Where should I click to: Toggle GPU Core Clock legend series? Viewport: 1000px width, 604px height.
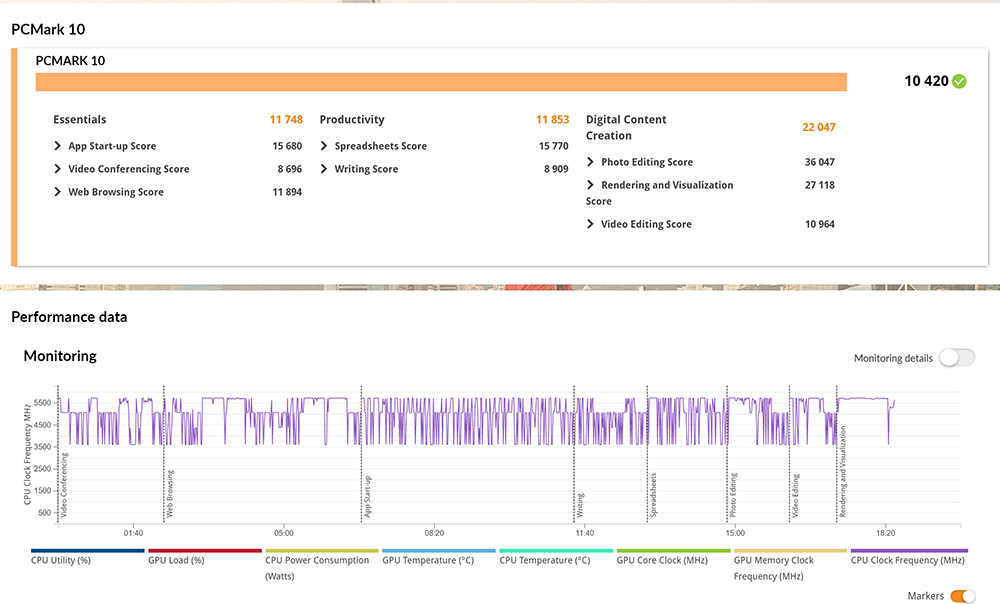tap(662, 560)
